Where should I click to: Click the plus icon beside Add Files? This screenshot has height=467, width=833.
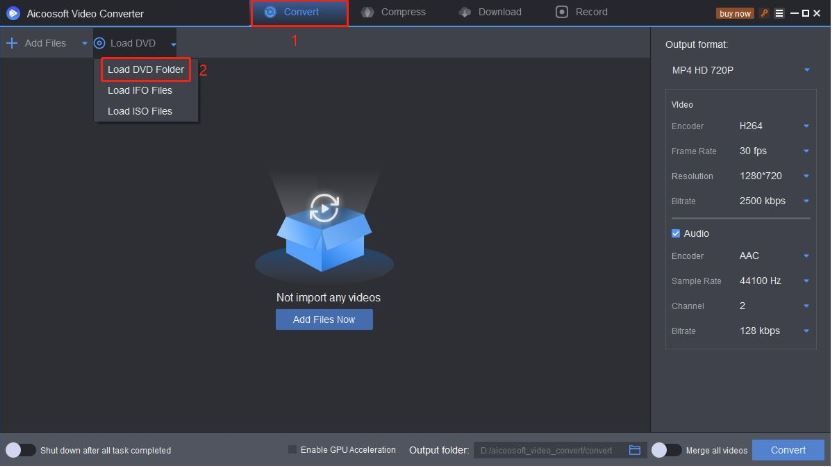click(12, 43)
